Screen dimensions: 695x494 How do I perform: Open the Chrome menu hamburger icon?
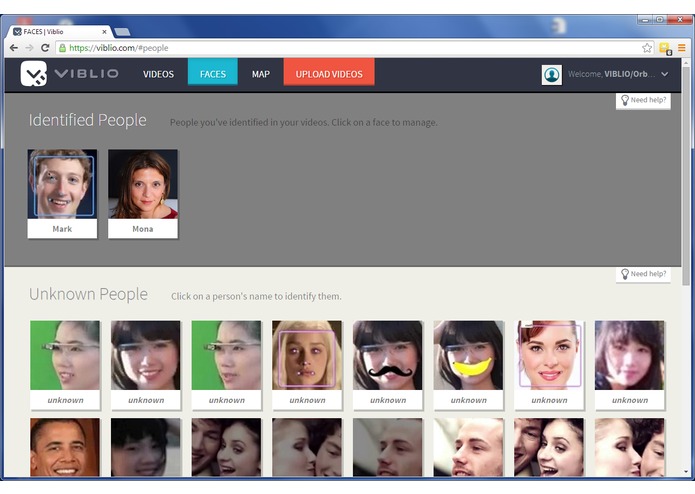pos(682,48)
